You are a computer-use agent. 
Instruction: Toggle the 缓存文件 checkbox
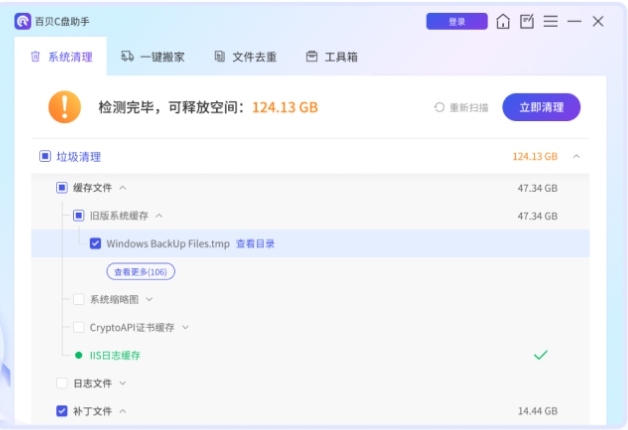click(62, 187)
